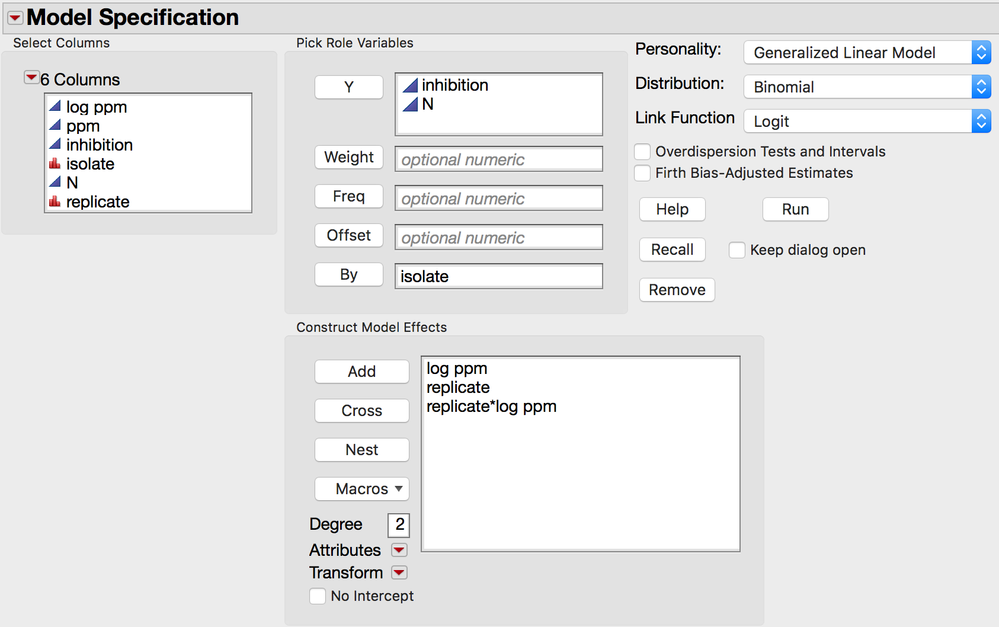The image size is (999, 627).
Task: Enable Overdispersion Tests and Intervals
Action: 642,152
